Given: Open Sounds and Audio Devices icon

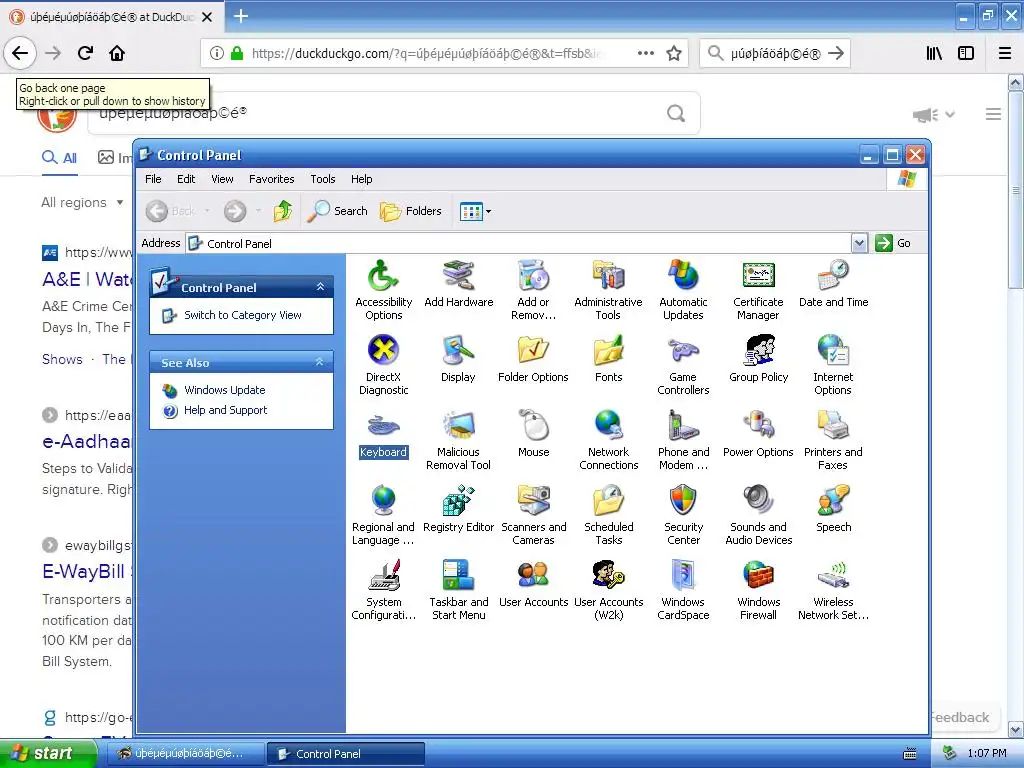Looking at the screenshot, I should [x=758, y=515].
